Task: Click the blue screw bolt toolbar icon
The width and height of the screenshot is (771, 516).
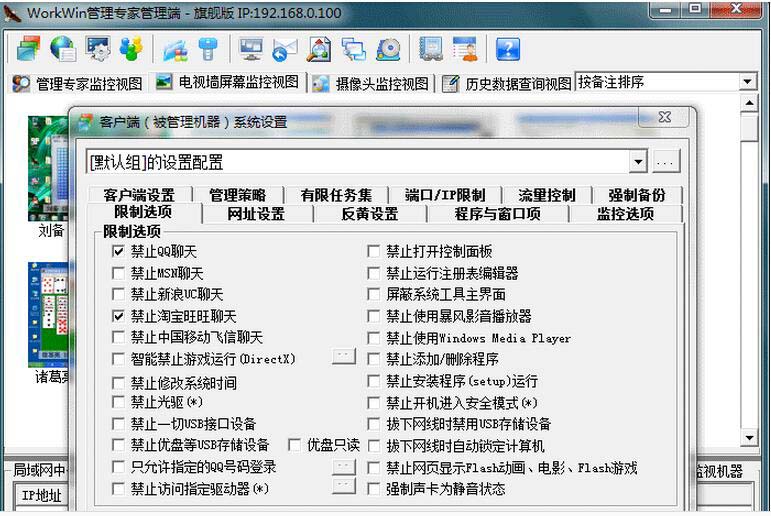Action: (208, 49)
